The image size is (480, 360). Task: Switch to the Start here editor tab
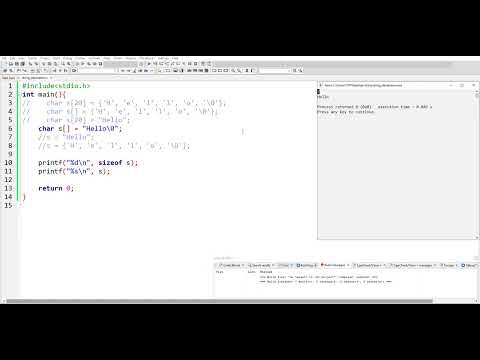tap(8, 78)
